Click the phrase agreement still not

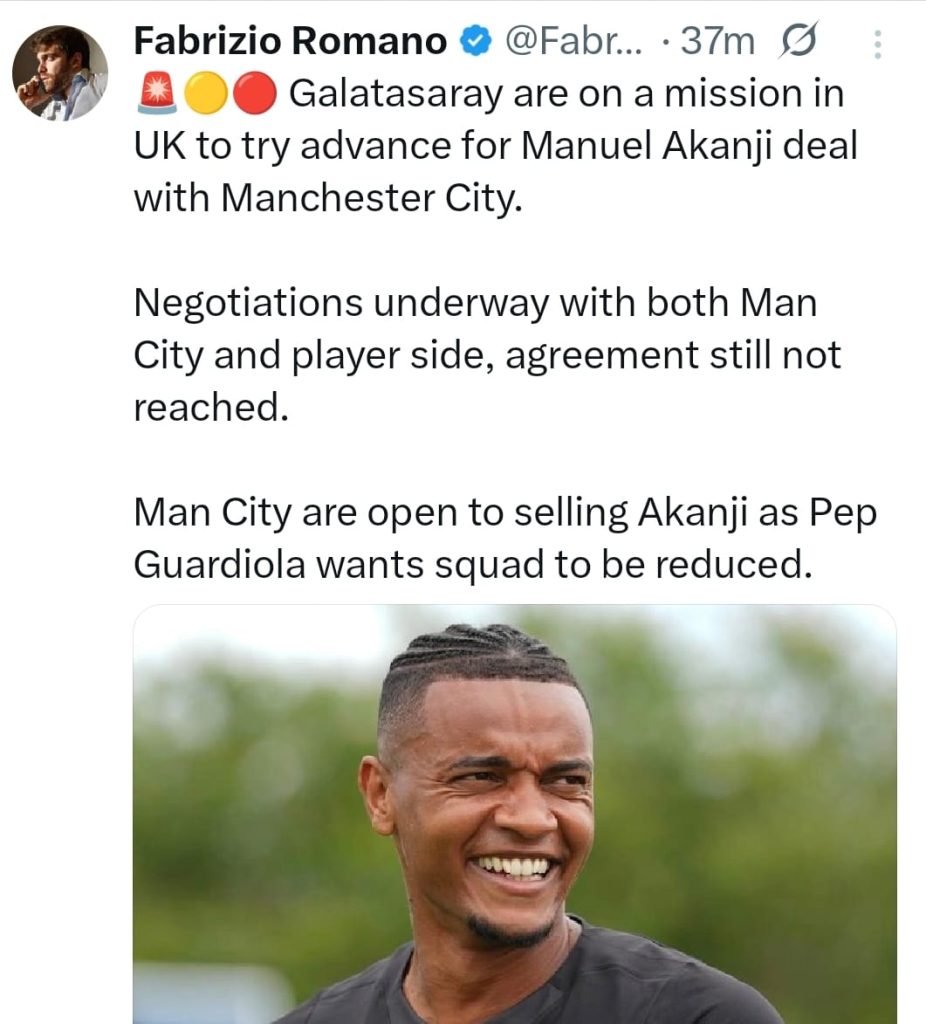(673, 356)
